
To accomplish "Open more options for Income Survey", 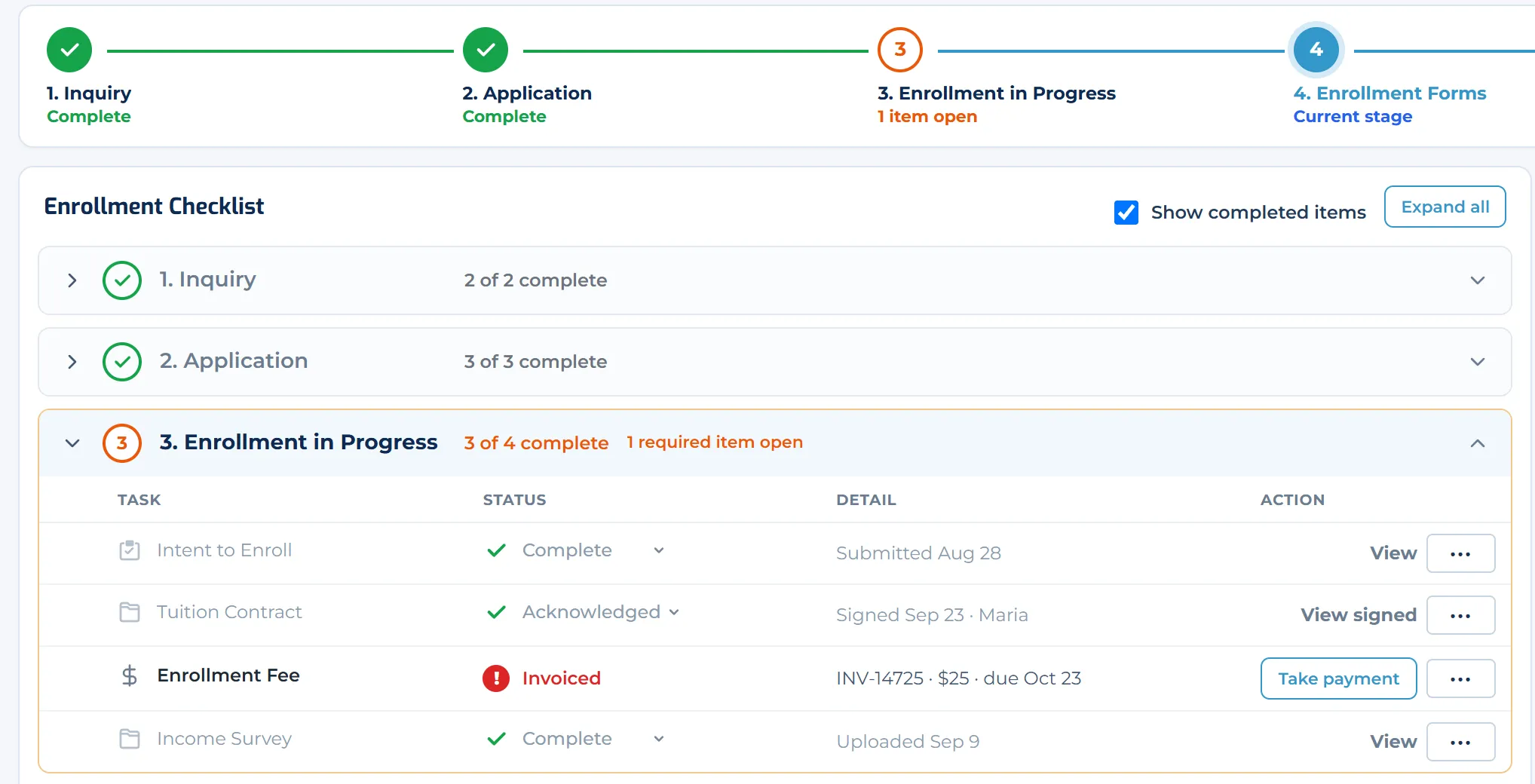I will (1460, 743).
